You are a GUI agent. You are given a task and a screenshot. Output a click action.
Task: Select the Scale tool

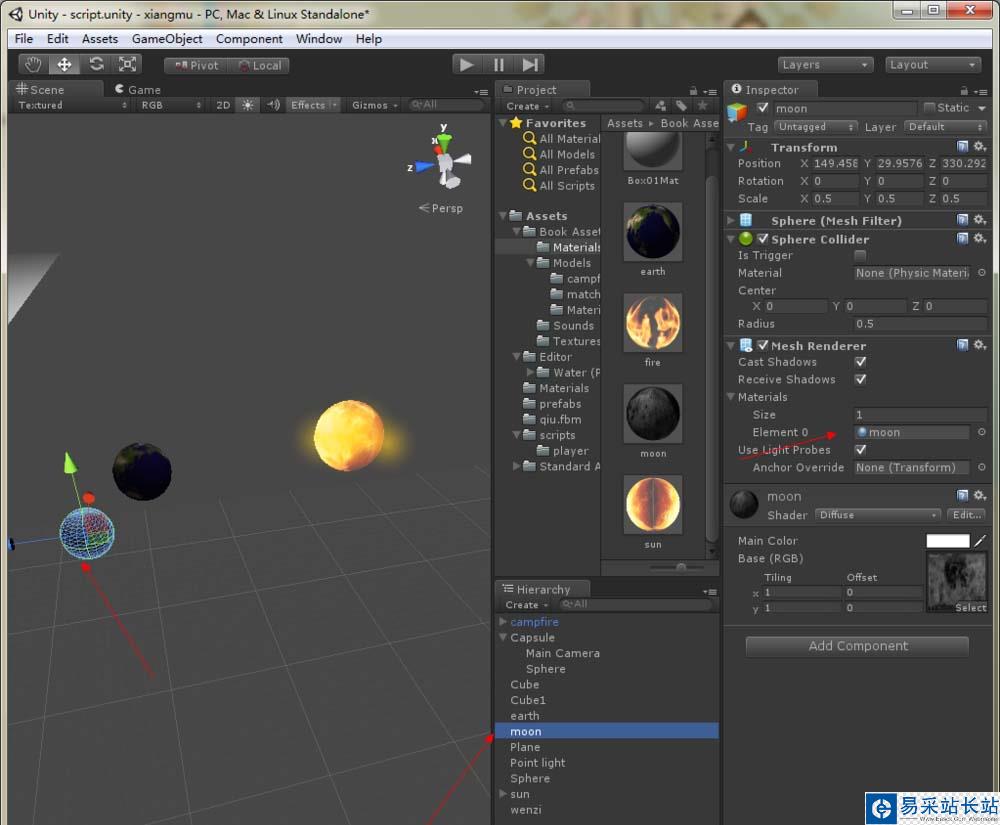[128, 65]
